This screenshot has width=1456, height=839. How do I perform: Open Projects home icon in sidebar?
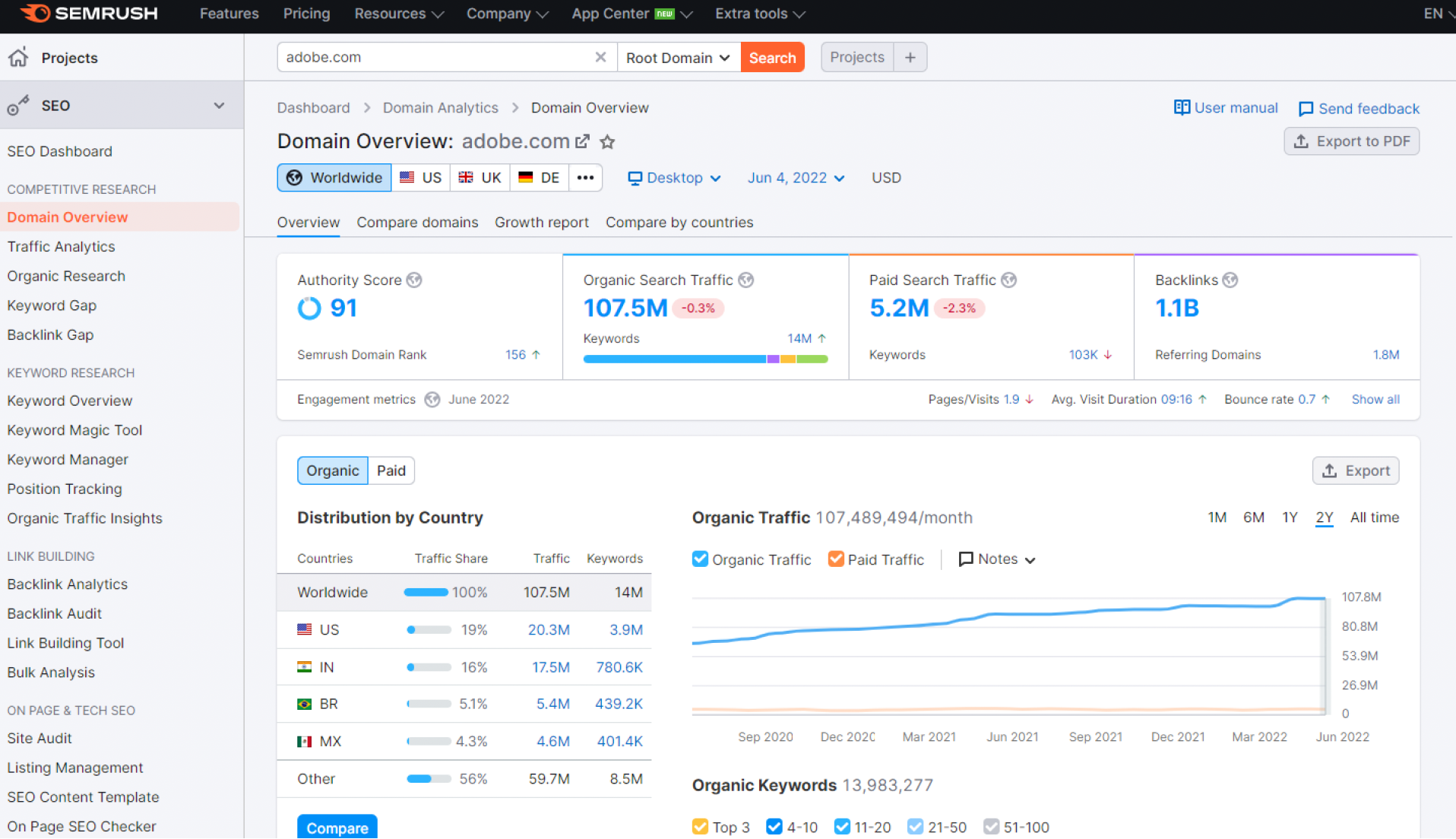click(18, 57)
